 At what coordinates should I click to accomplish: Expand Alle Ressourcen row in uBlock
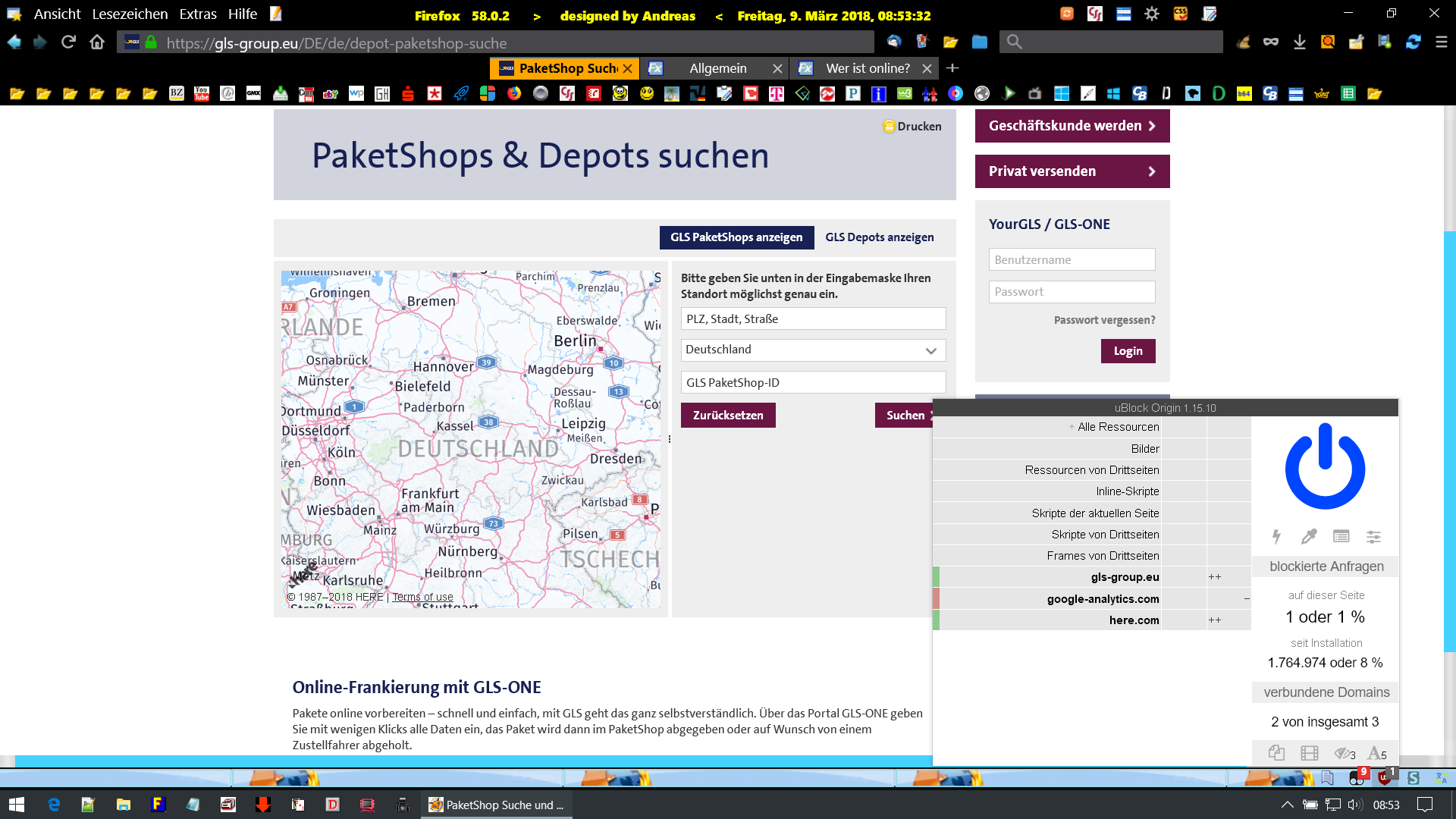(x=1072, y=427)
